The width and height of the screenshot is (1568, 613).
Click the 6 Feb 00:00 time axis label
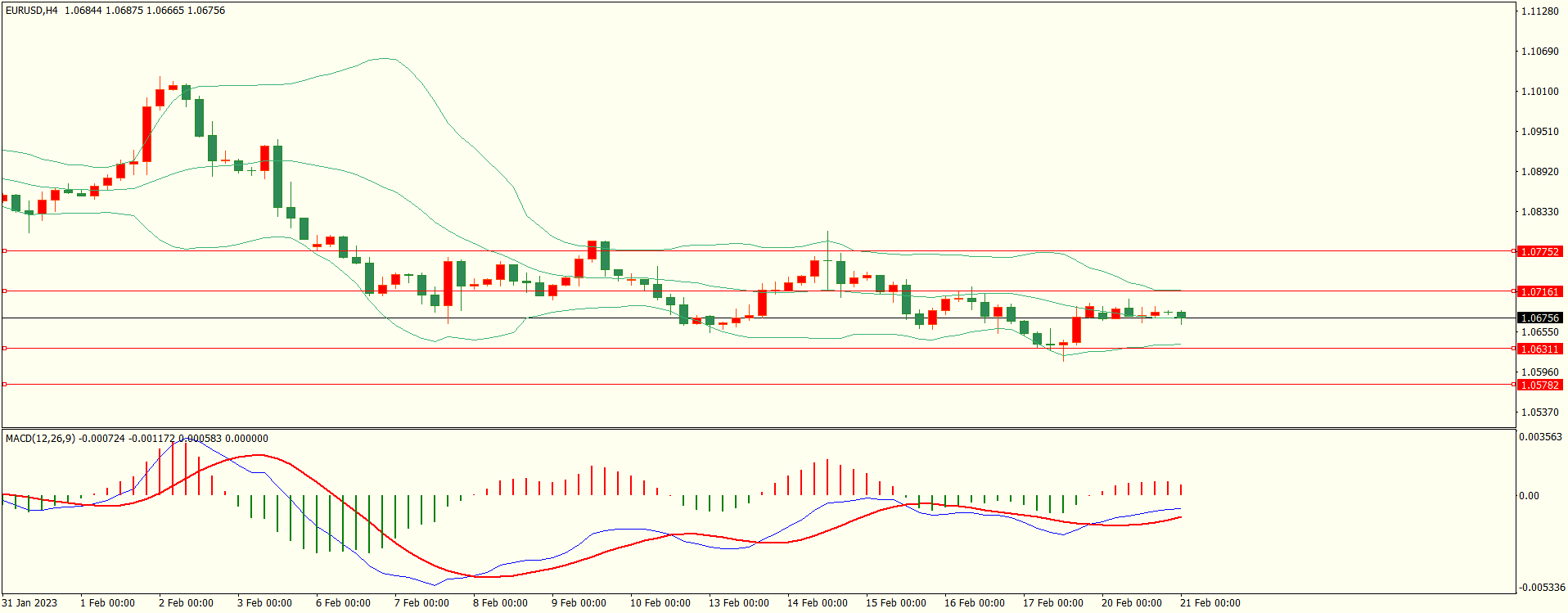point(343,603)
